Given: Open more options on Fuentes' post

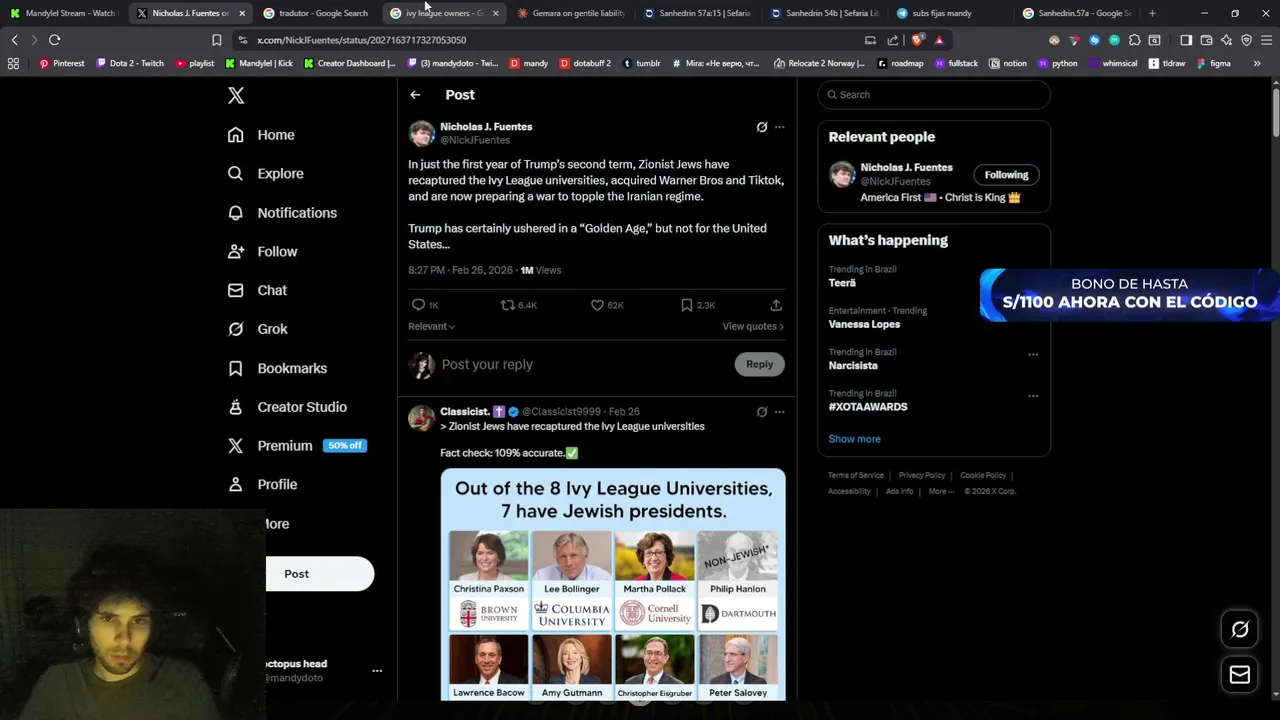Looking at the screenshot, I should tap(780, 127).
